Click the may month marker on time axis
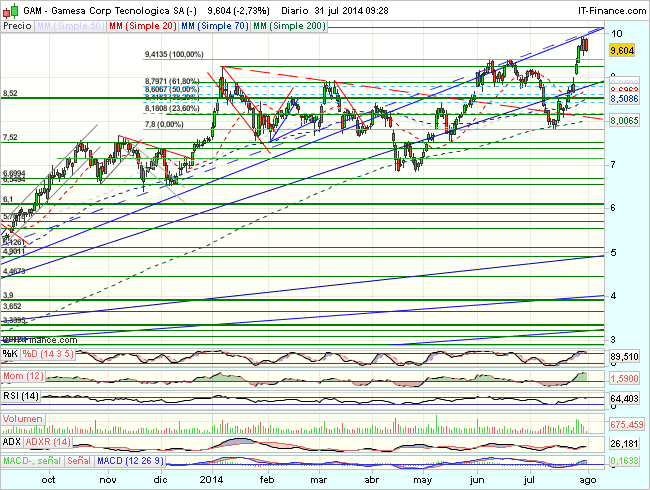This screenshot has width=650, height=490. [423, 480]
